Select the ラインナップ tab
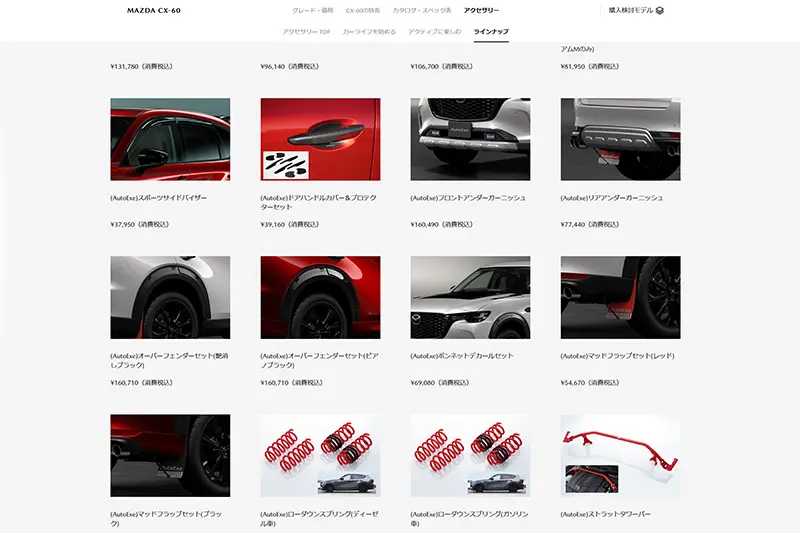Viewport: 800px width, 533px height. [x=491, y=32]
